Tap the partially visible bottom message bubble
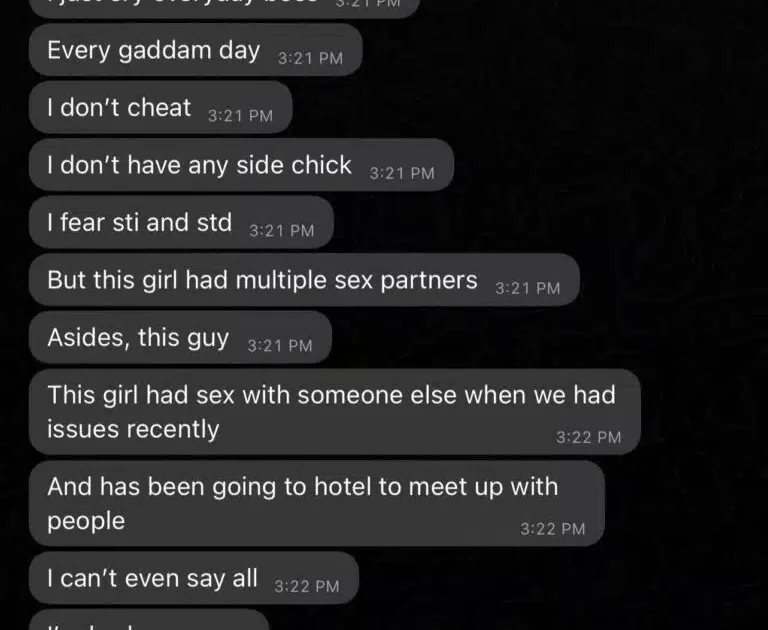Image resolution: width=768 pixels, height=630 pixels. (x=149, y=620)
